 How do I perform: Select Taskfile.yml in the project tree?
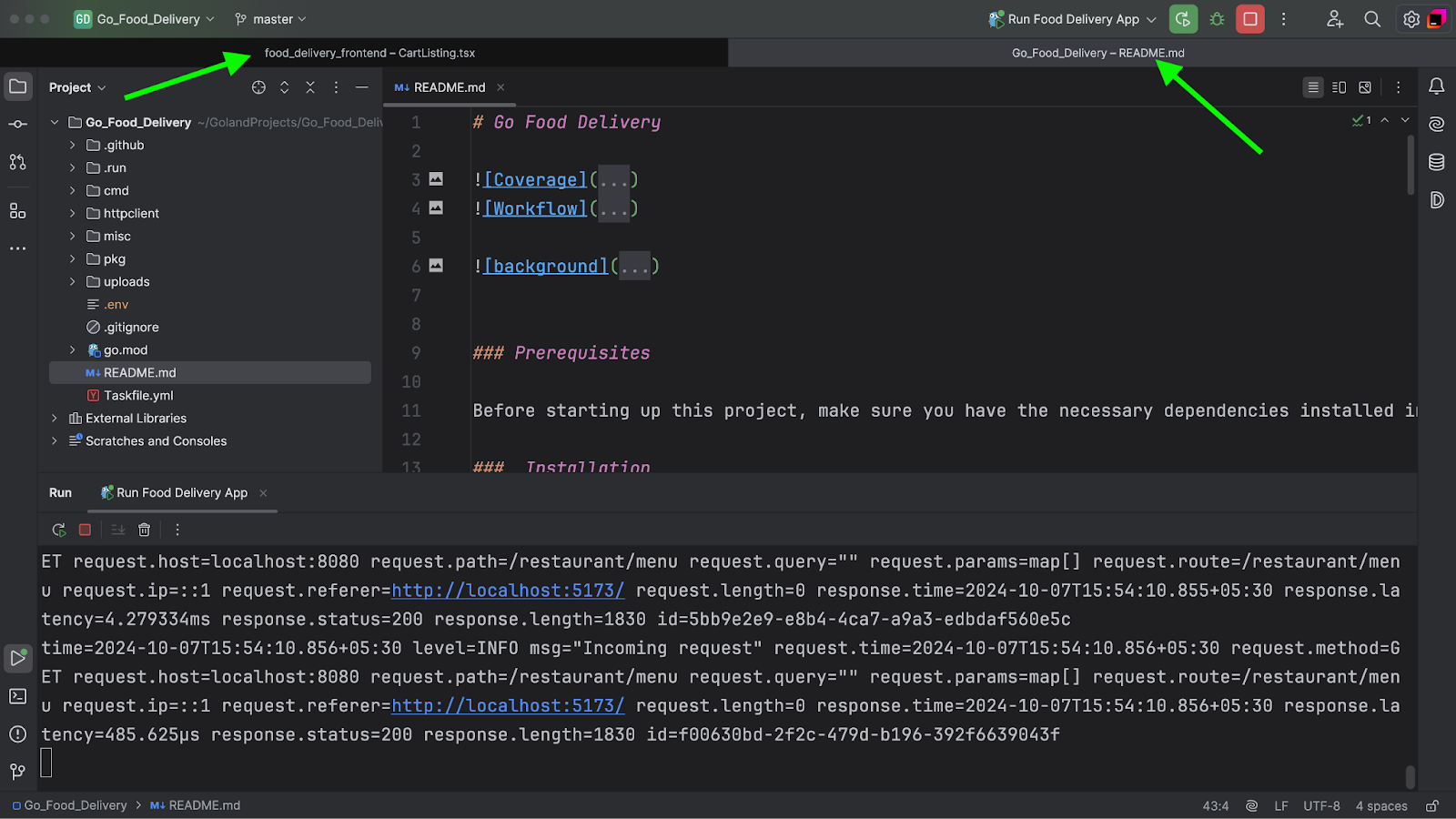point(138,395)
